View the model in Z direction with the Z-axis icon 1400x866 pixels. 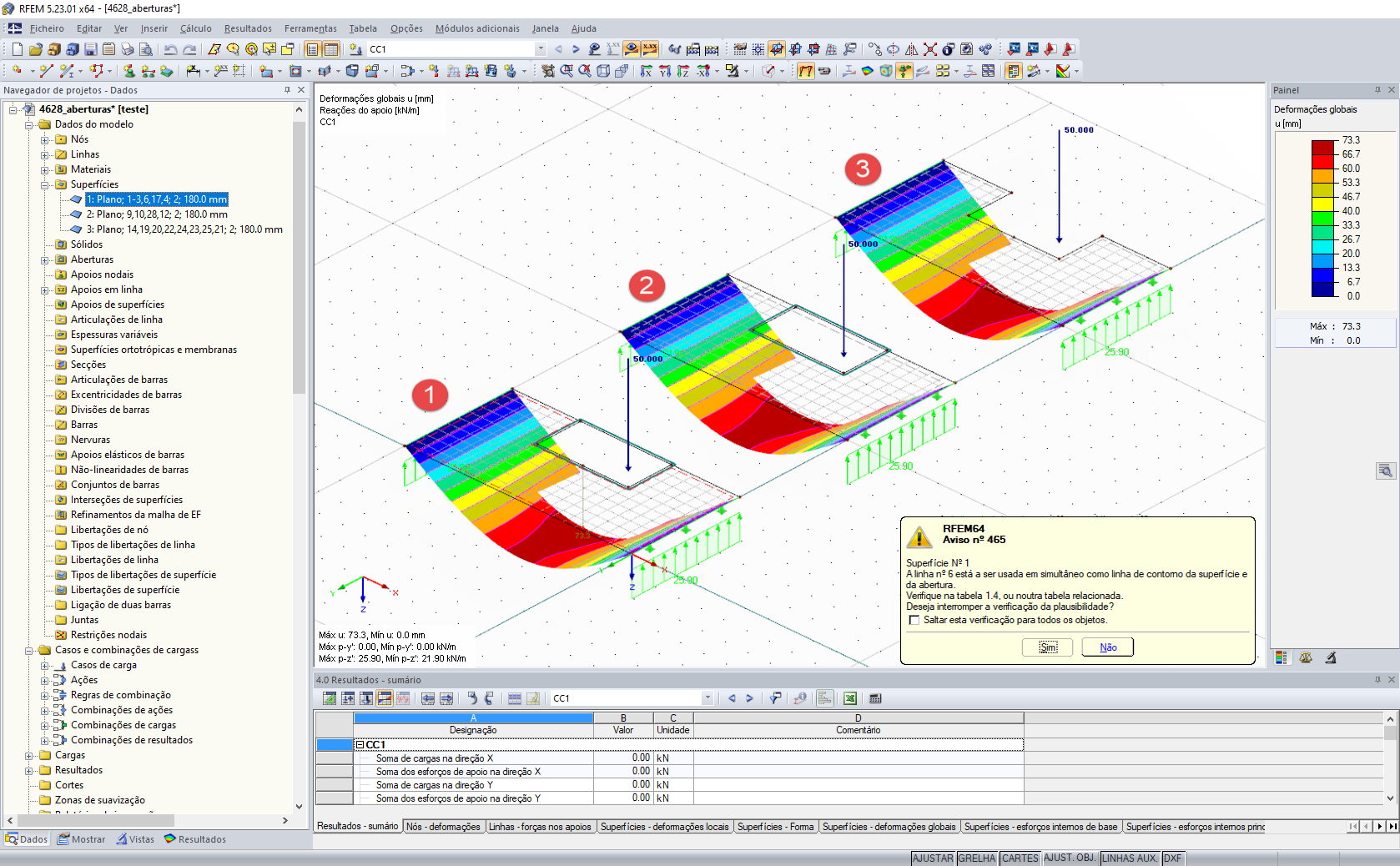point(683,71)
